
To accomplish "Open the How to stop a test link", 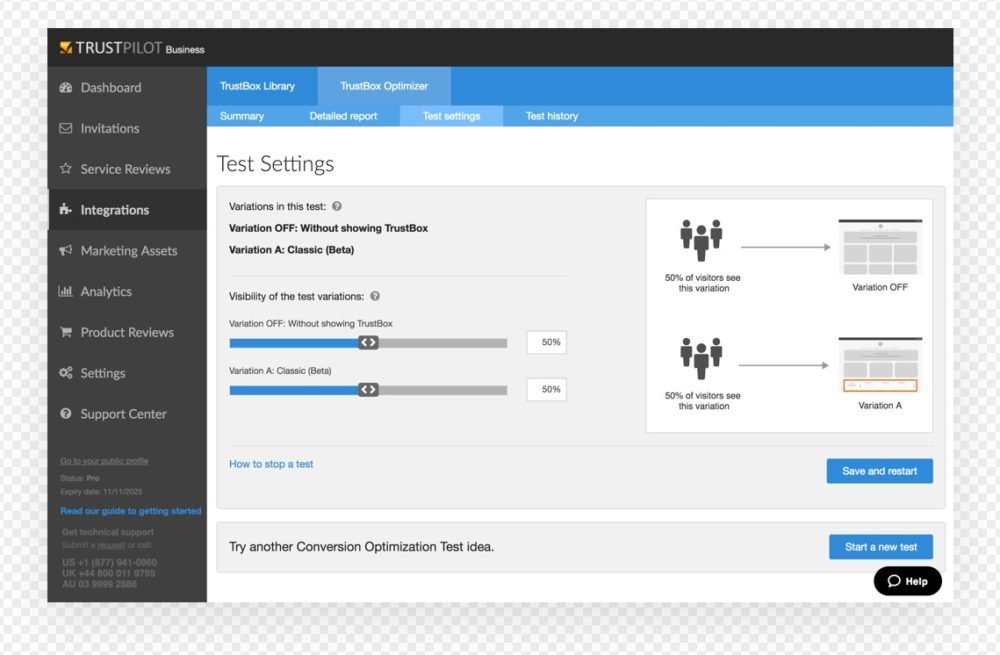I will pos(271,464).
